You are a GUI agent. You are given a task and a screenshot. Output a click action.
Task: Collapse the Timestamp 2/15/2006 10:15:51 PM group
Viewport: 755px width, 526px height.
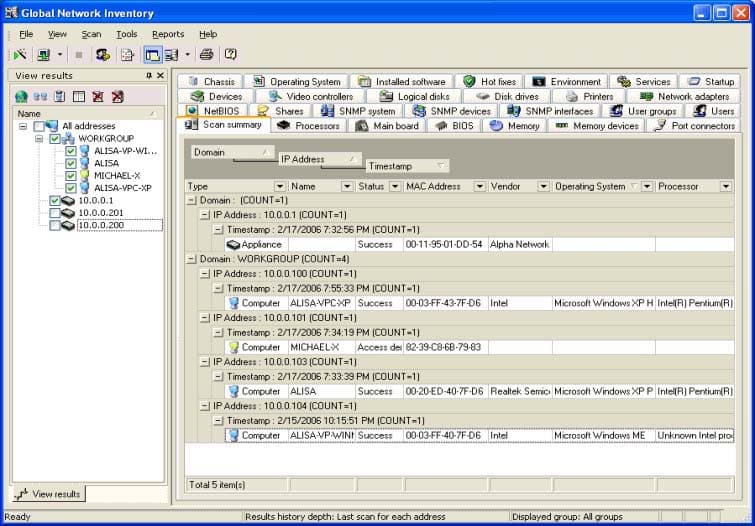218,421
